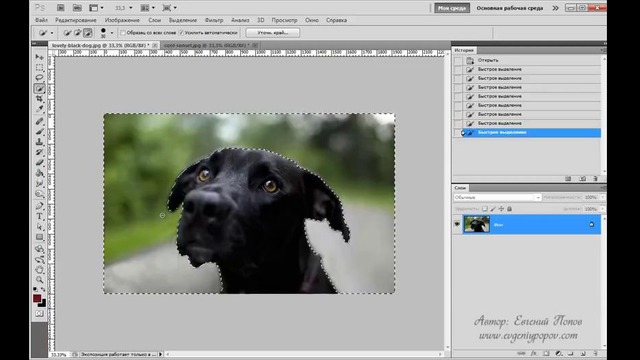
Task: Select the Move tool
Action: pyautogui.click(x=39, y=57)
